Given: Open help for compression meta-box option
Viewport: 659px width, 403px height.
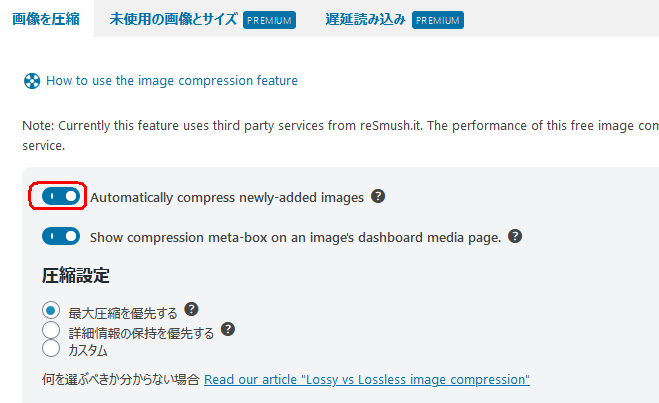Looking at the screenshot, I should point(515,236).
